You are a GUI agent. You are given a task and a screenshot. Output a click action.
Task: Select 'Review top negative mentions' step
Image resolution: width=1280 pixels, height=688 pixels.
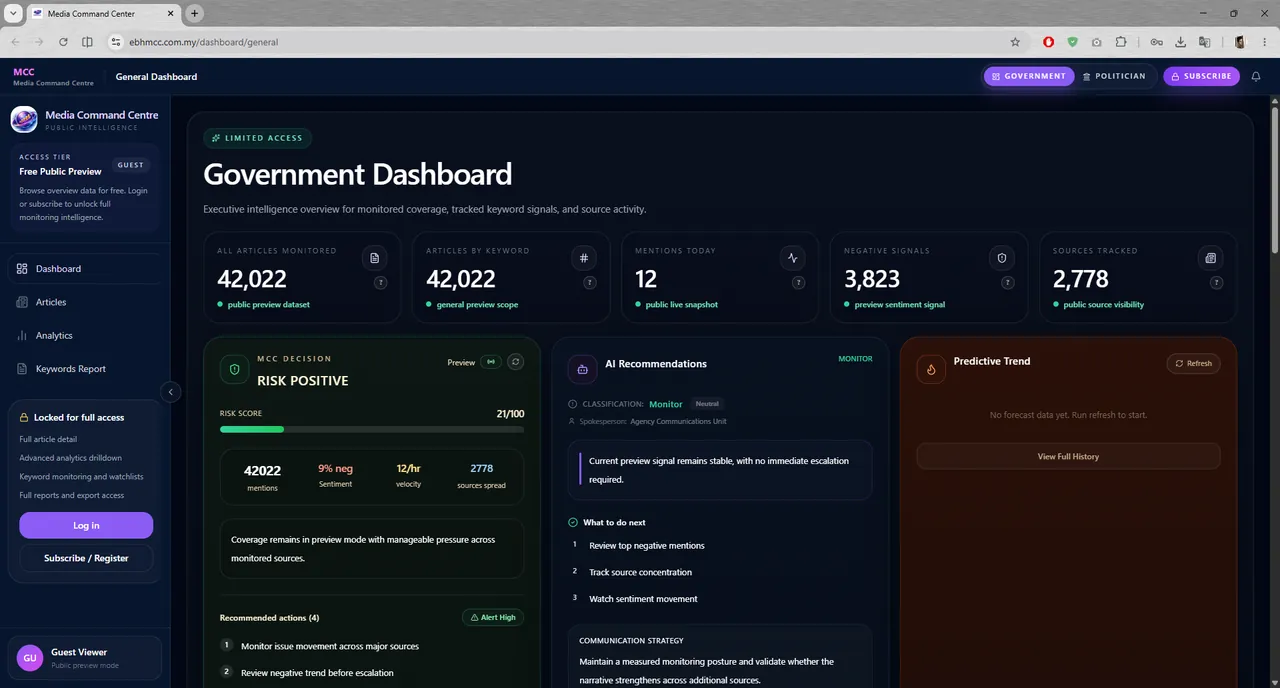pyautogui.click(x=647, y=546)
